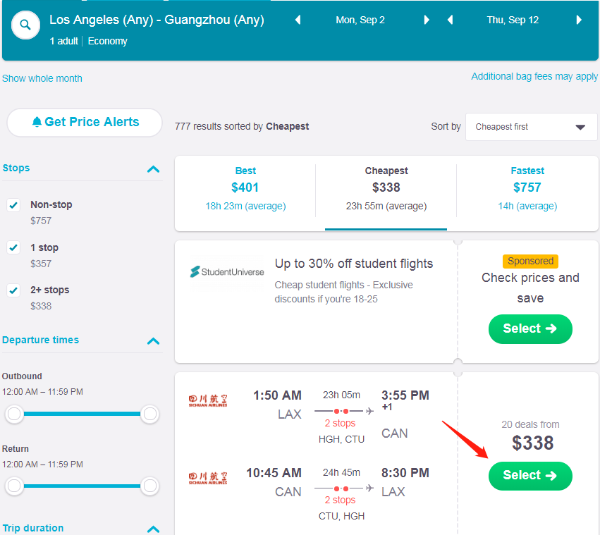The height and width of the screenshot is (535, 600).
Task: Click the Sichuan Airlines outbound logo
Action: 208,401
